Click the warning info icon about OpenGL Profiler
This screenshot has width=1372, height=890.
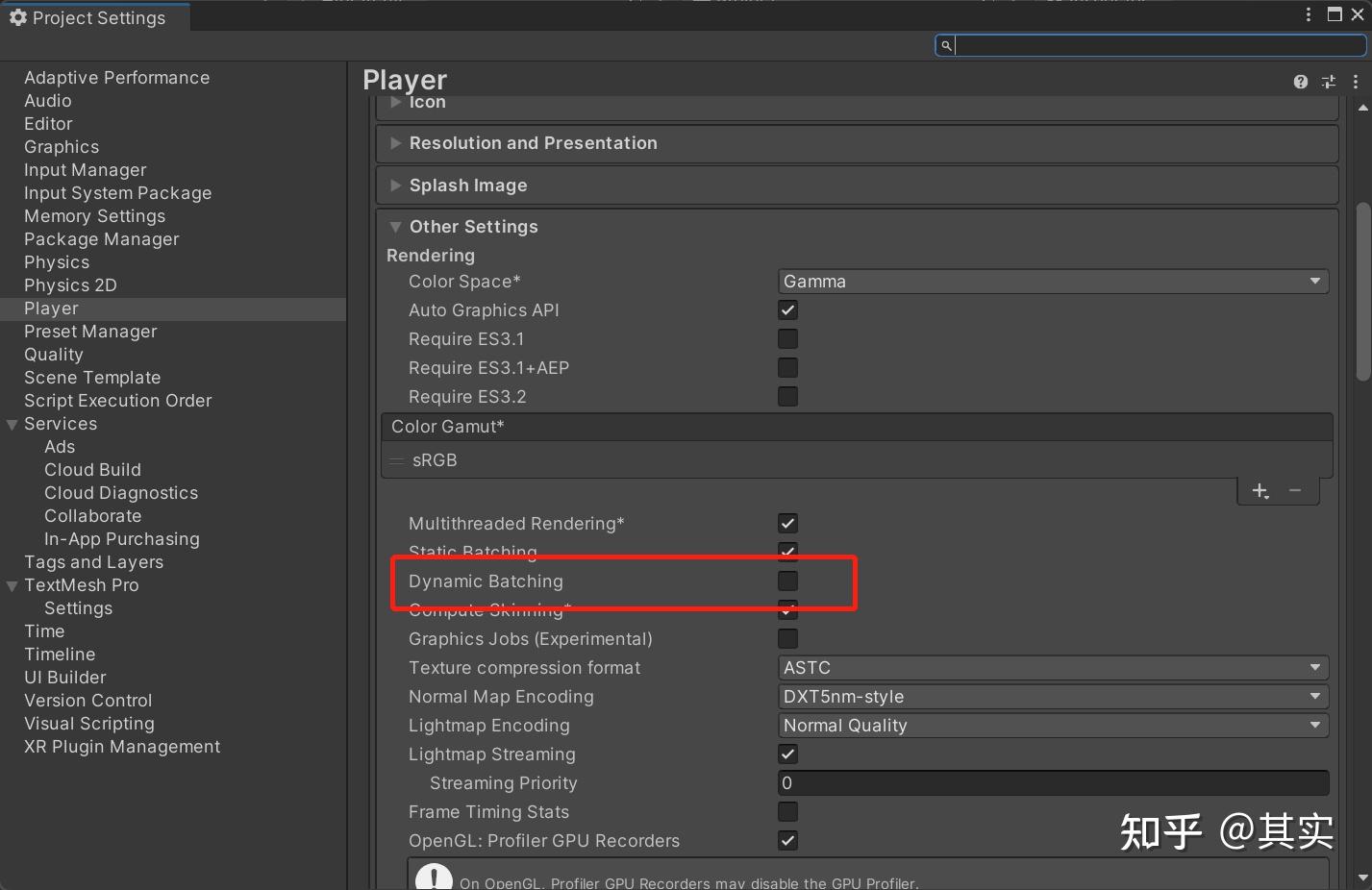(433, 876)
